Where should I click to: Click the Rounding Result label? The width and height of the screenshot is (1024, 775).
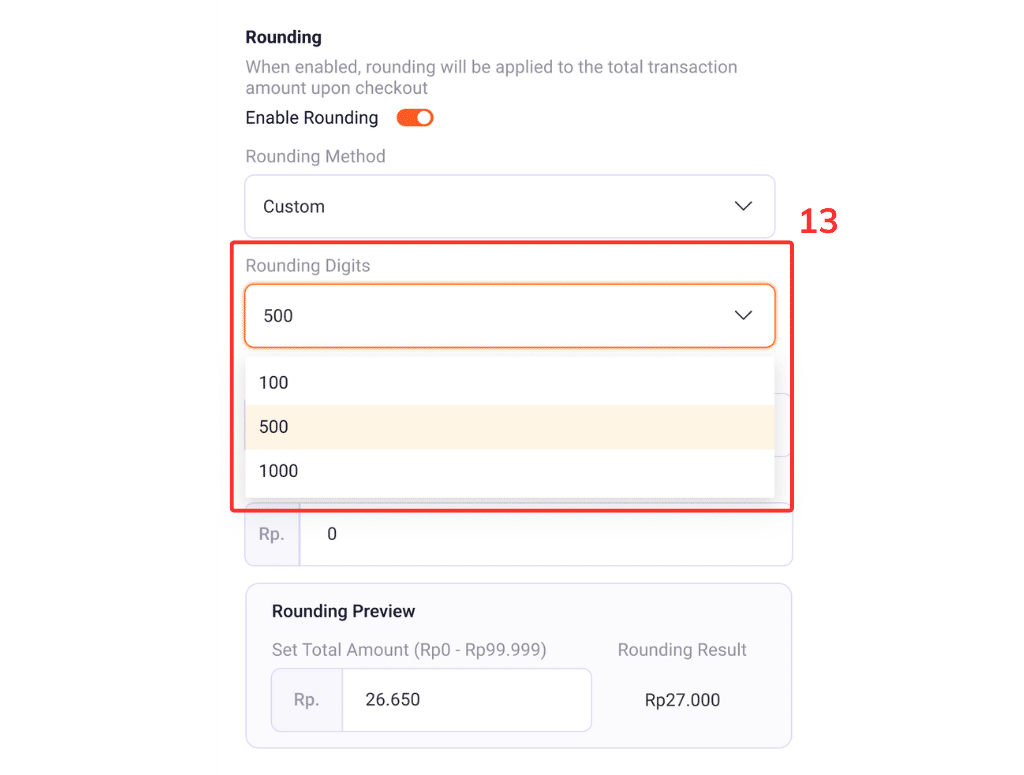[682, 650]
